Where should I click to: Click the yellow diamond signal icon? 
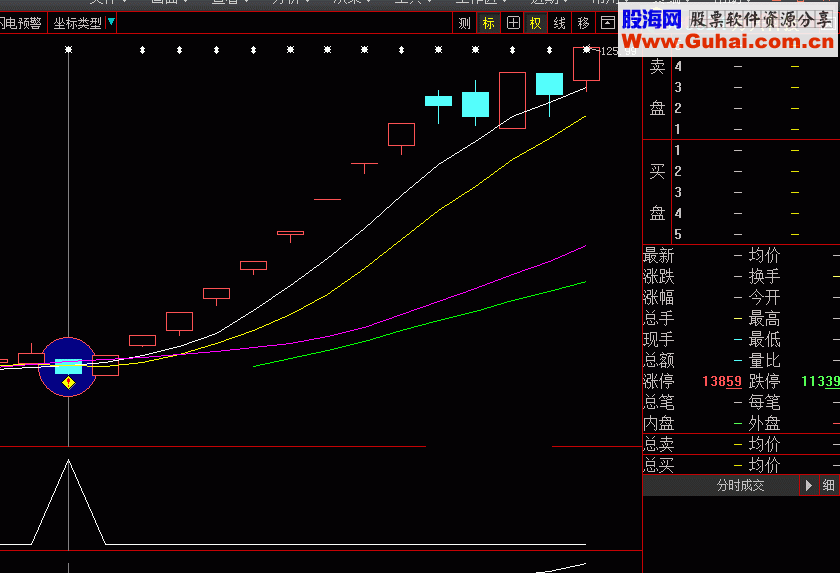pyautogui.click(x=69, y=382)
